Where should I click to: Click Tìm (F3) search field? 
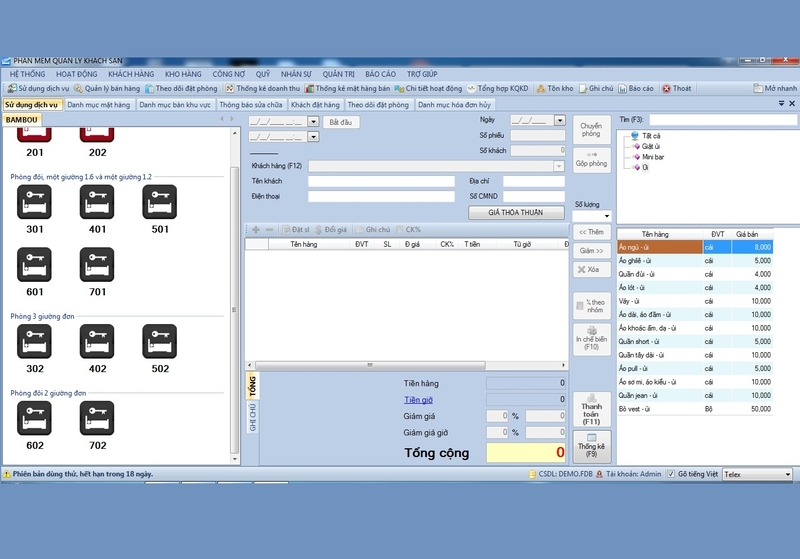pos(722,120)
